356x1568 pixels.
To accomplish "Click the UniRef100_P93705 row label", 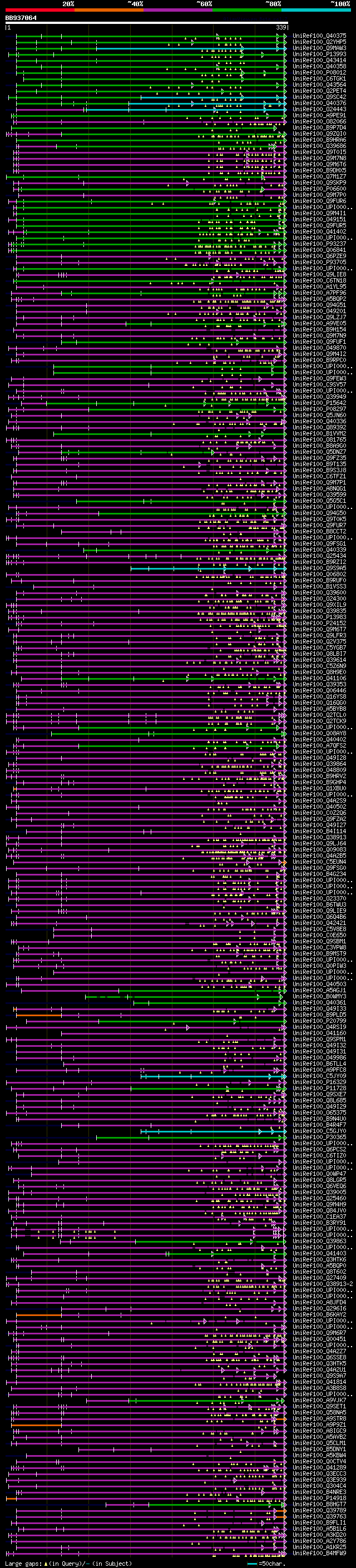I will 319,263.
